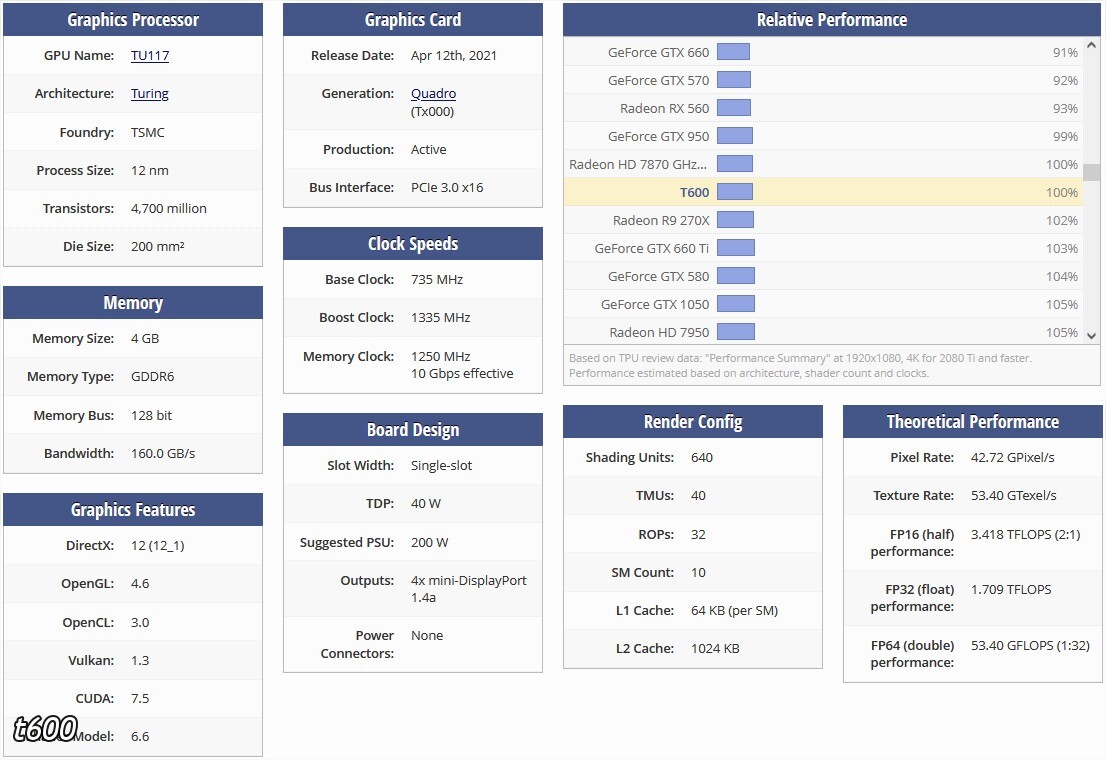The width and height of the screenshot is (1106, 760).
Task: Select the GeForce GTX 1050 row
Action: [655, 305]
